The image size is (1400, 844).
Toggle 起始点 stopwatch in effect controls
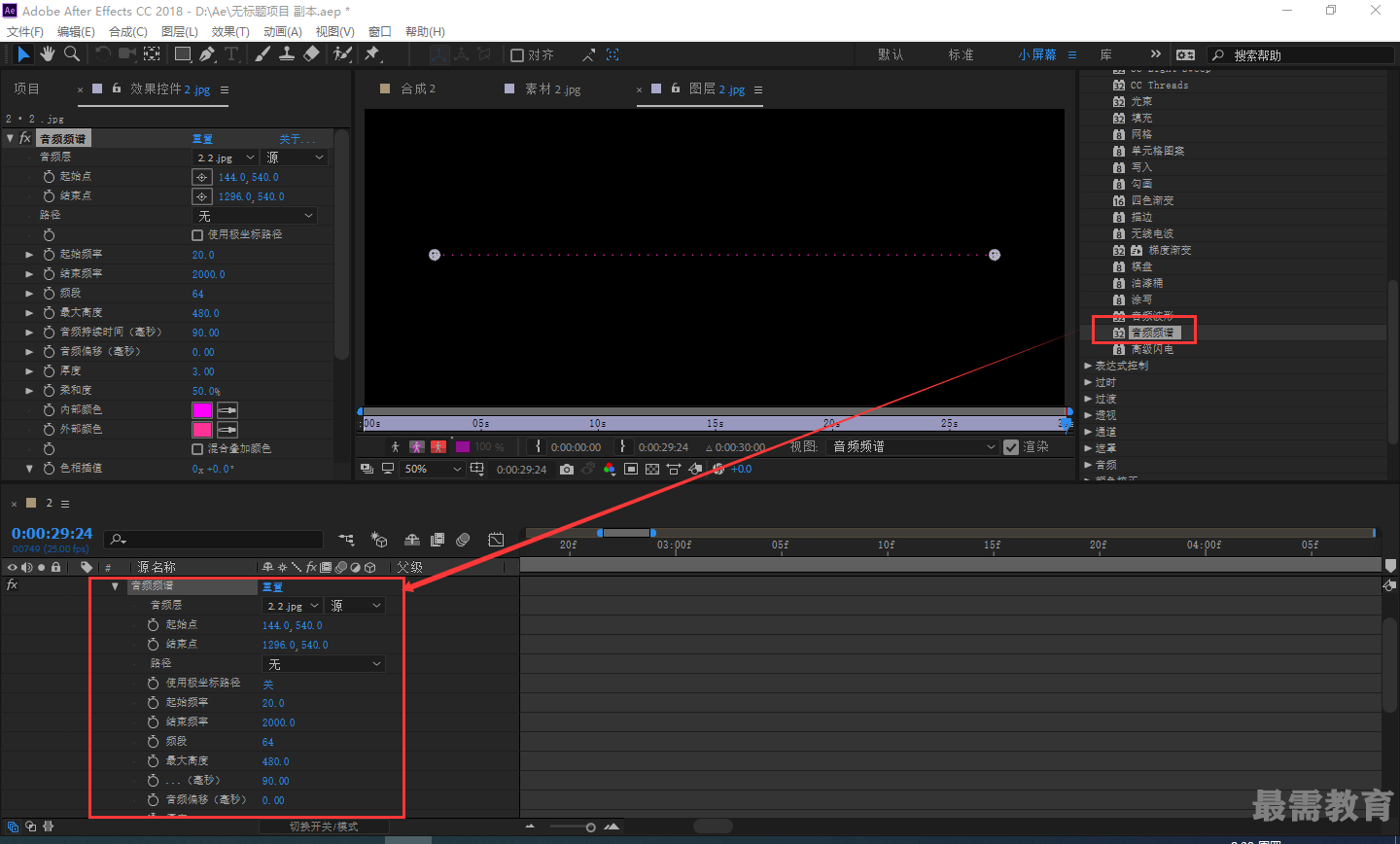(49, 177)
